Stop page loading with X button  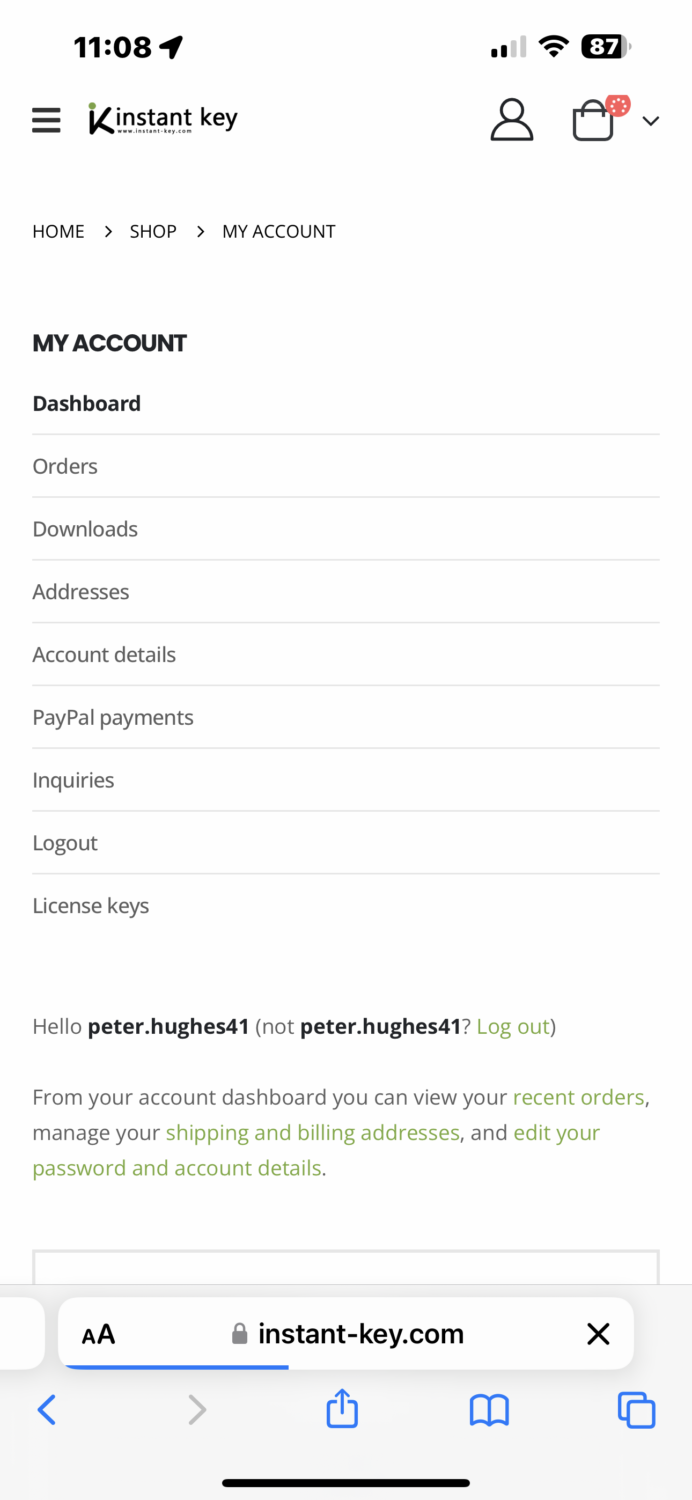[x=598, y=1333]
